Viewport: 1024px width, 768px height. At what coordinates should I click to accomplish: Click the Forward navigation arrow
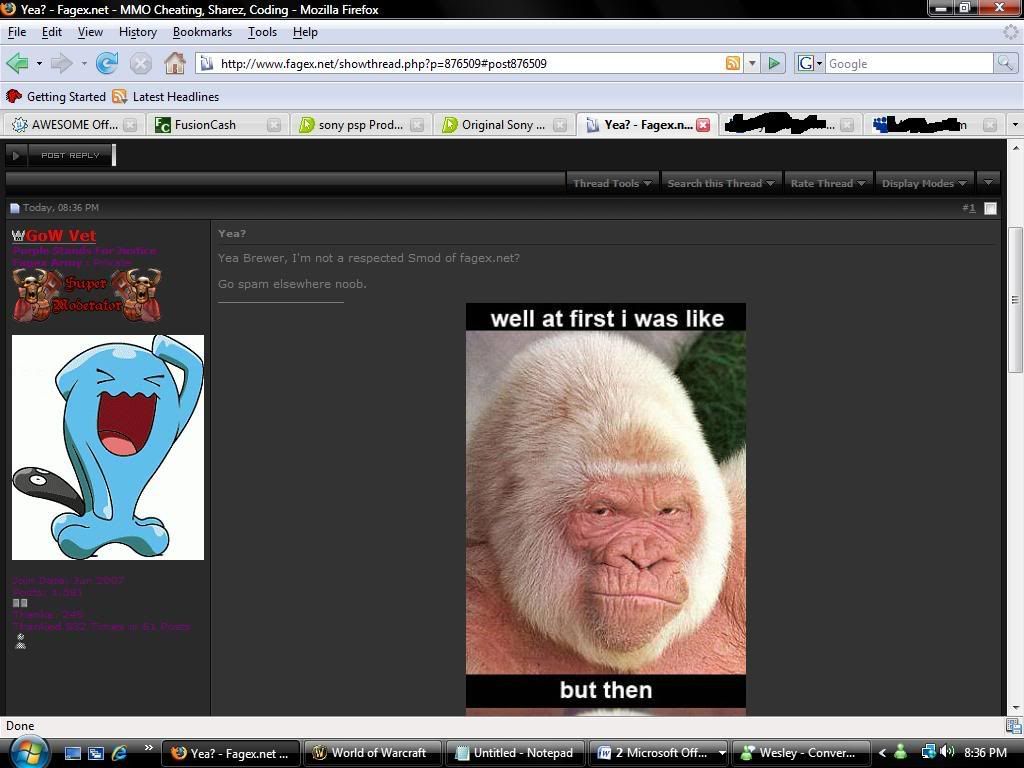[x=61, y=63]
